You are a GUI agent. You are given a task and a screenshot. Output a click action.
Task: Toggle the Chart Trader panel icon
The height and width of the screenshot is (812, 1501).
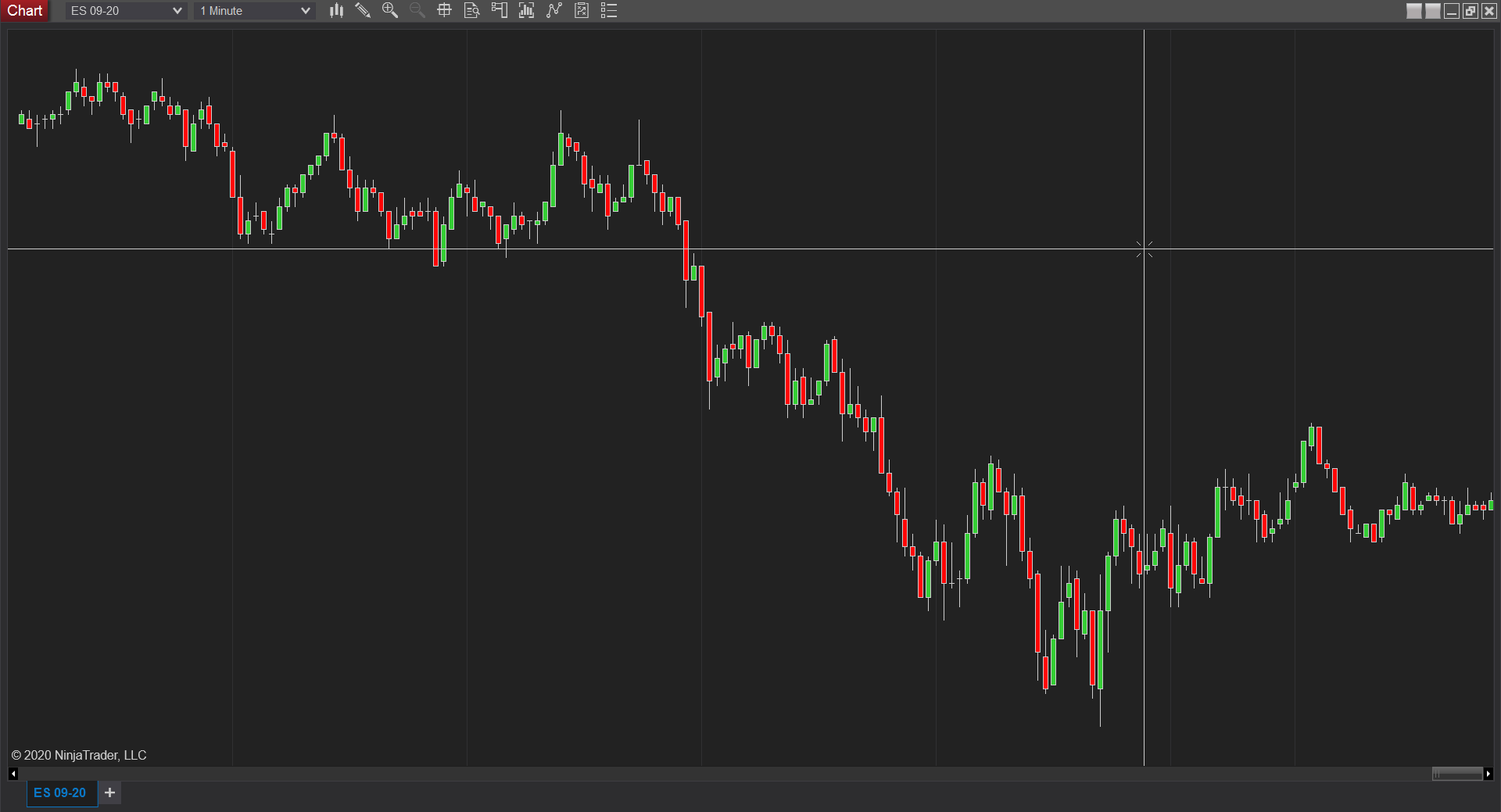click(500, 10)
